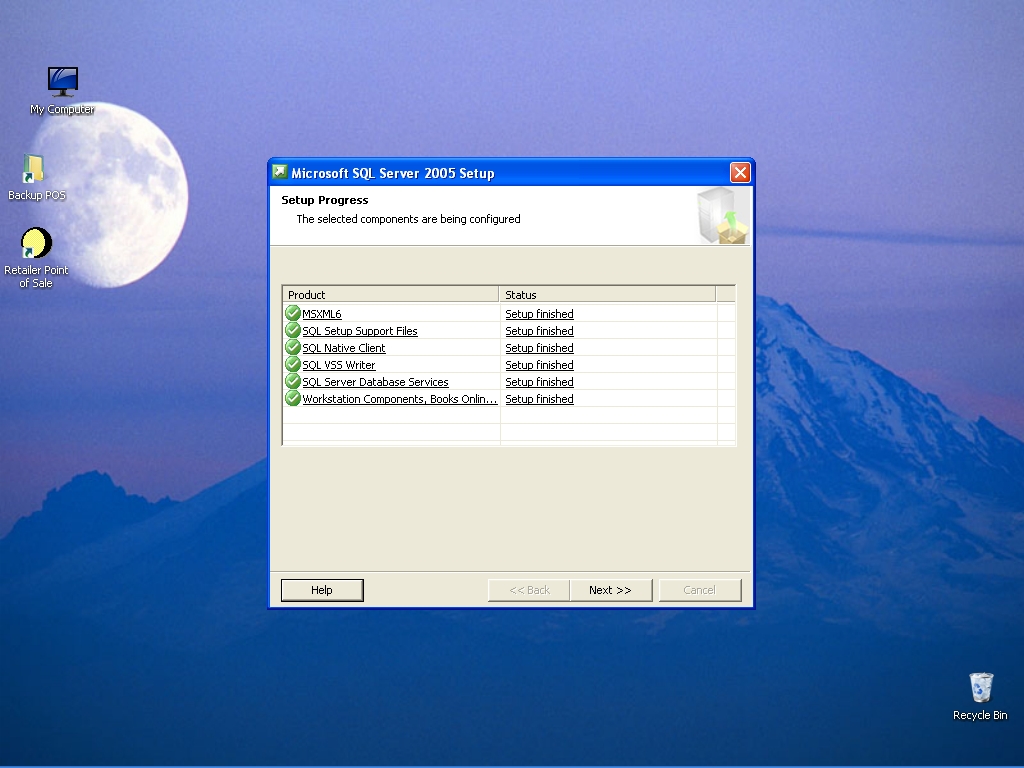
Task: Open the SQL Setup Support Files link
Action: point(360,331)
